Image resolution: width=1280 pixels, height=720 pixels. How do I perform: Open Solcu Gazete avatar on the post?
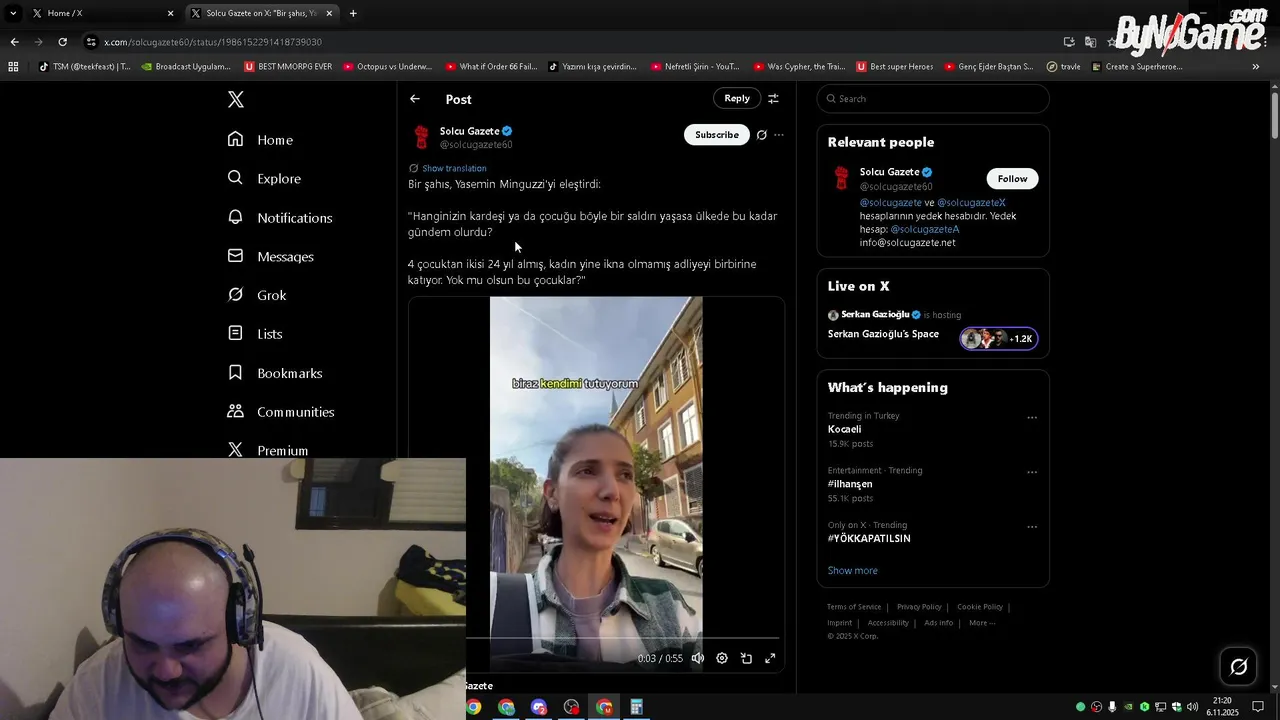(x=422, y=137)
